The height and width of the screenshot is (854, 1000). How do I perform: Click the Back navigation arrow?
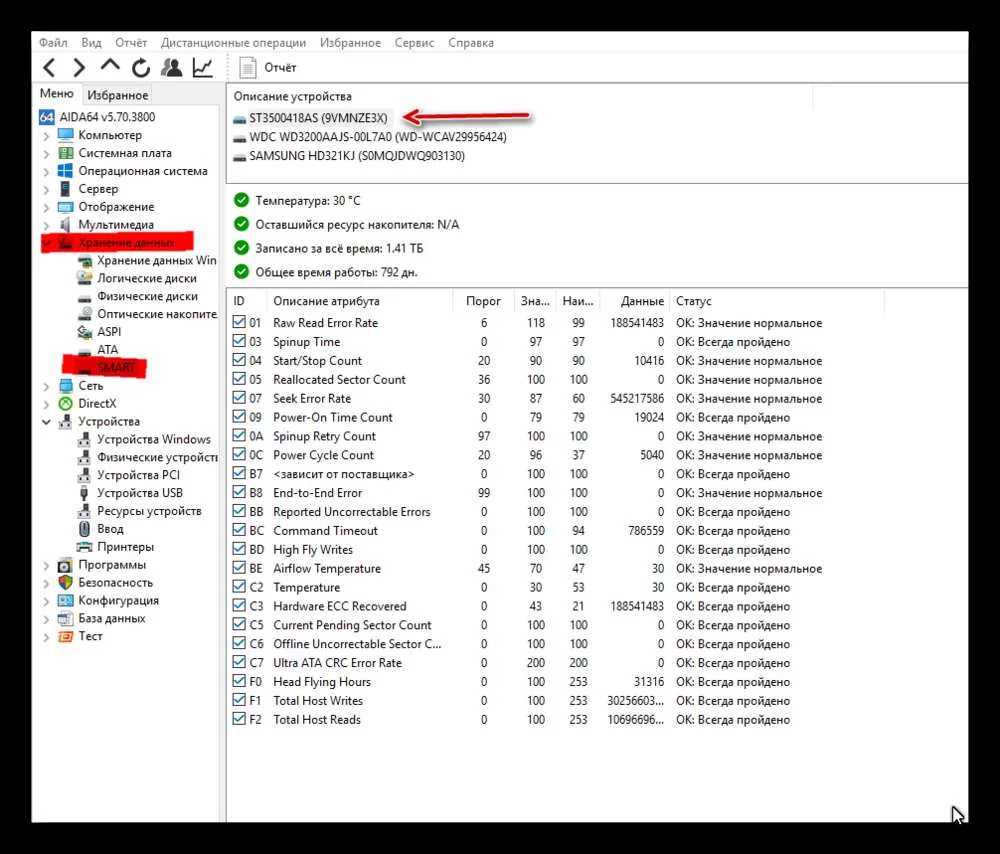(49, 68)
